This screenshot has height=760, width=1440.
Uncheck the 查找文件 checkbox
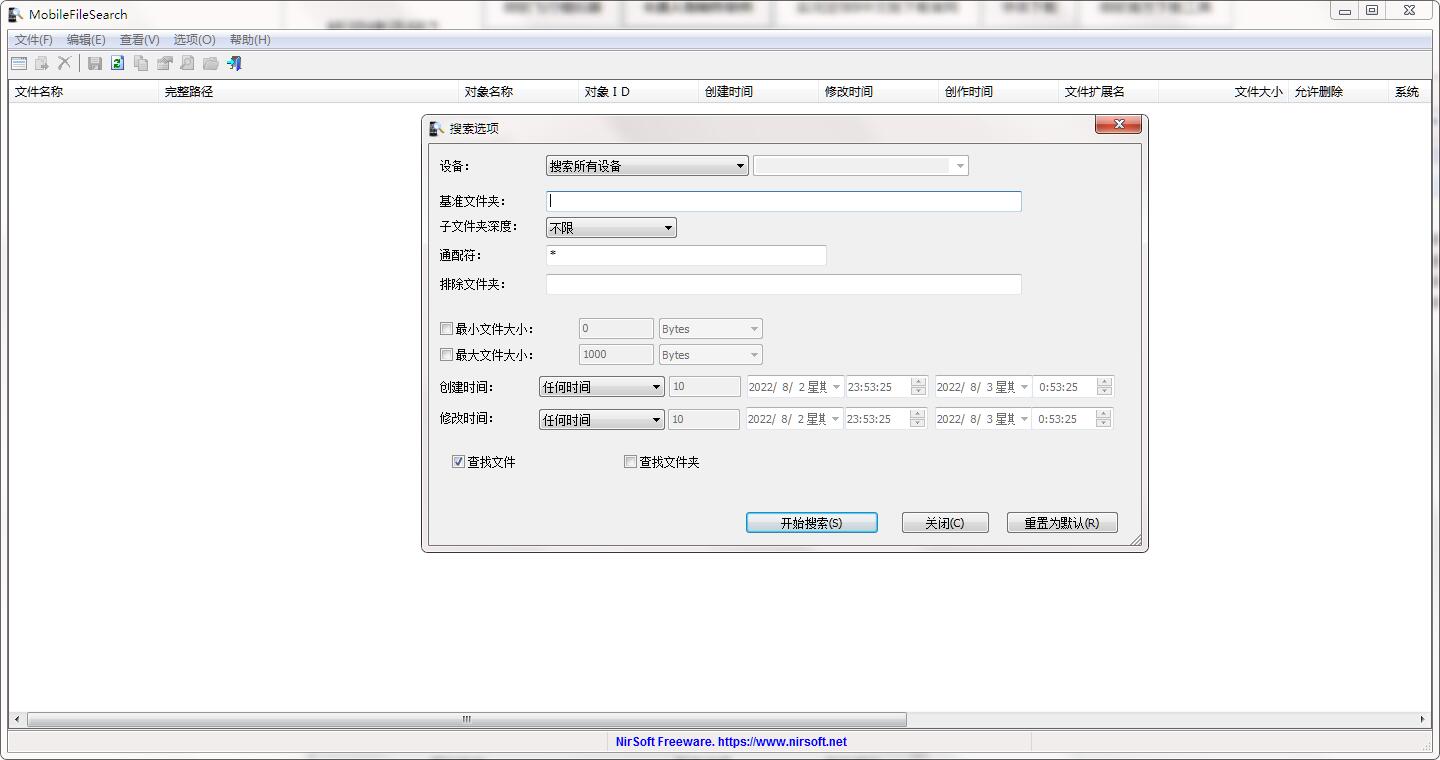pos(459,461)
